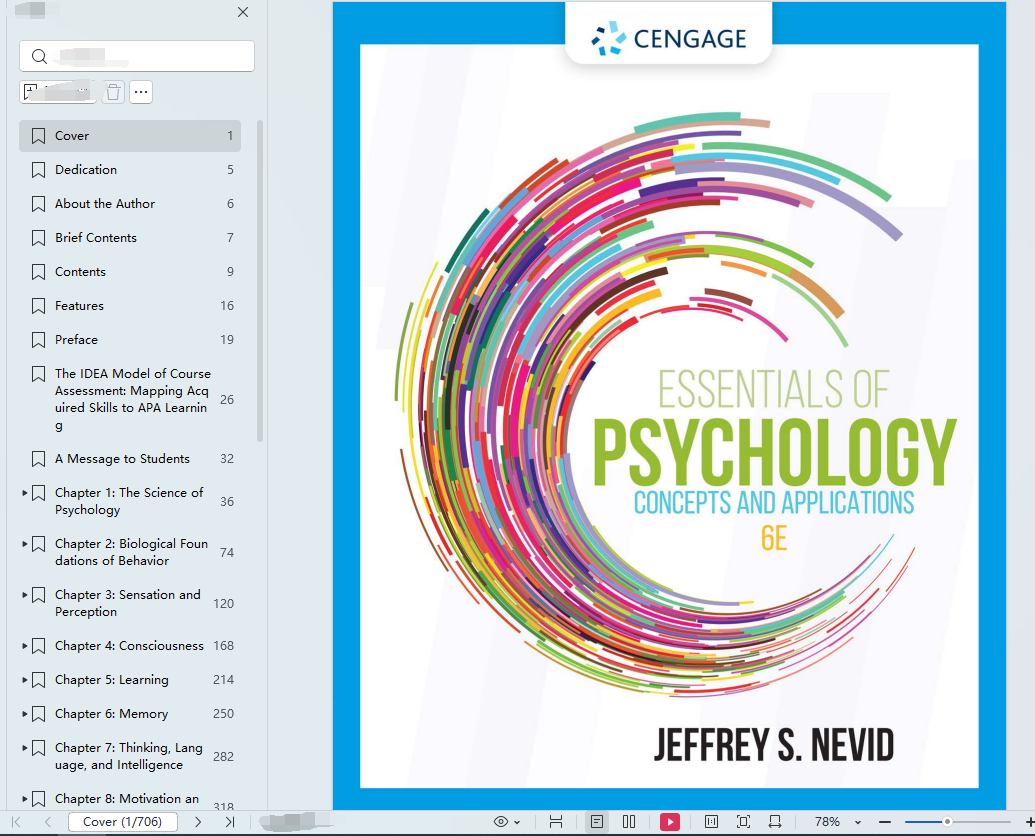This screenshot has width=1035, height=836.
Task: Click the bookmark icon beside Features
Action: (x=38, y=305)
